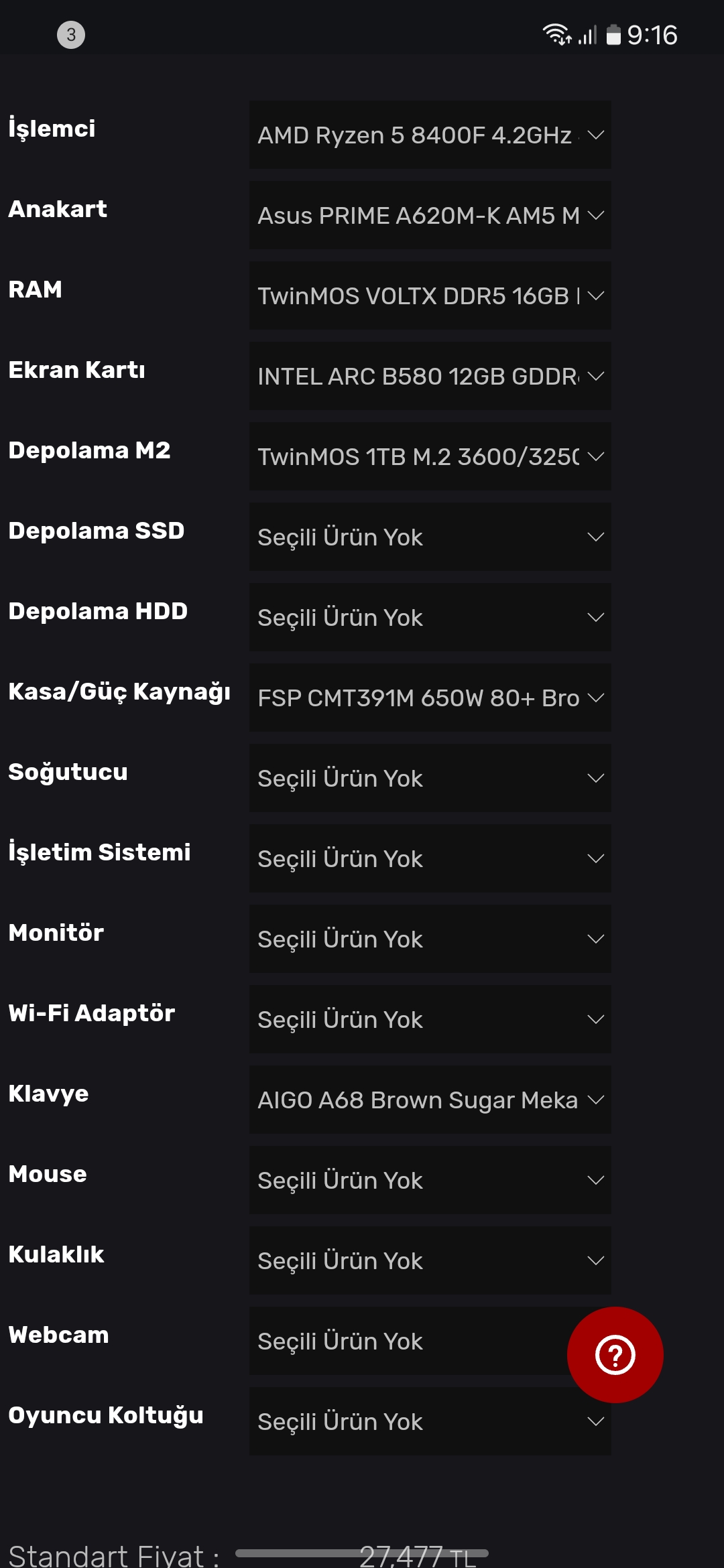Open the İşlemci processor dropdown
724x1568 pixels.
[430, 135]
